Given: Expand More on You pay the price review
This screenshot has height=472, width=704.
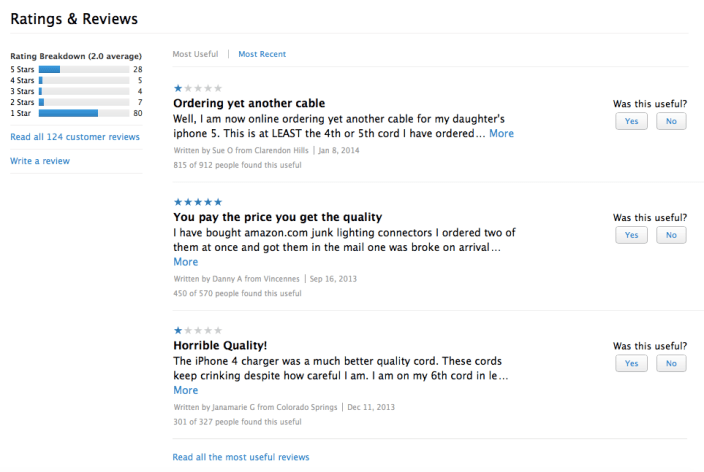Looking at the screenshot, I should pos(186,262).
